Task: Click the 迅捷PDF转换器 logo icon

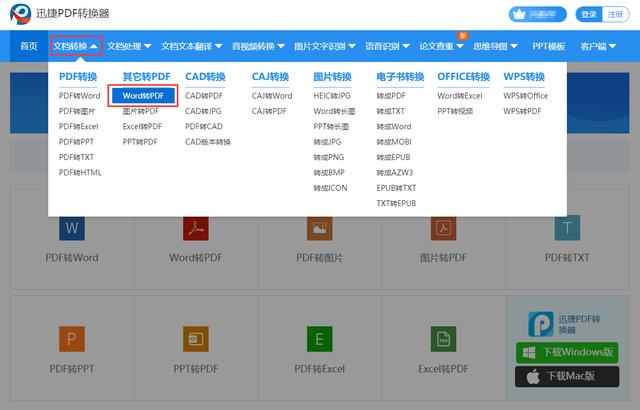Action: click(x=20, y=13)
